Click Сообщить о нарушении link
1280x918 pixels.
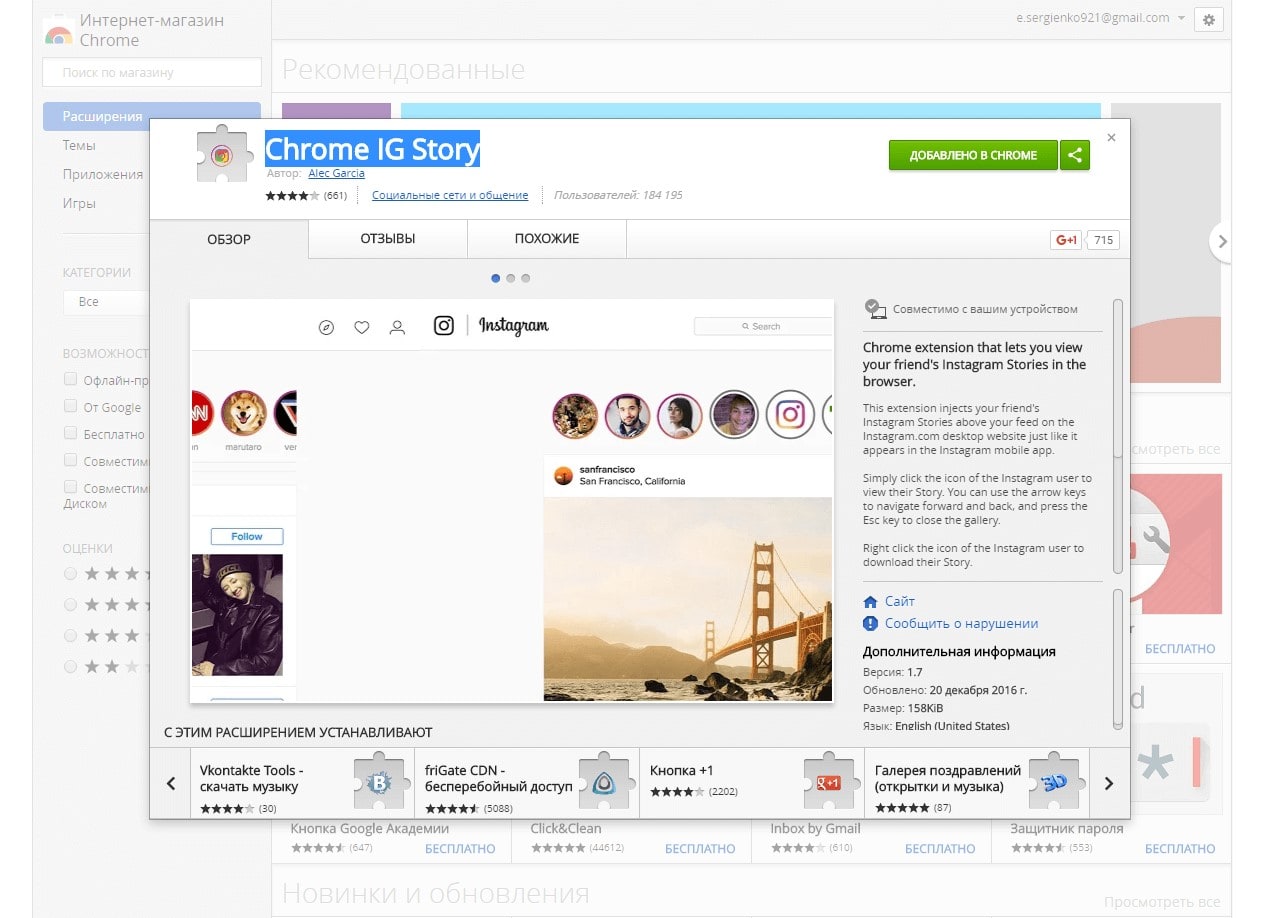(962, 623)
